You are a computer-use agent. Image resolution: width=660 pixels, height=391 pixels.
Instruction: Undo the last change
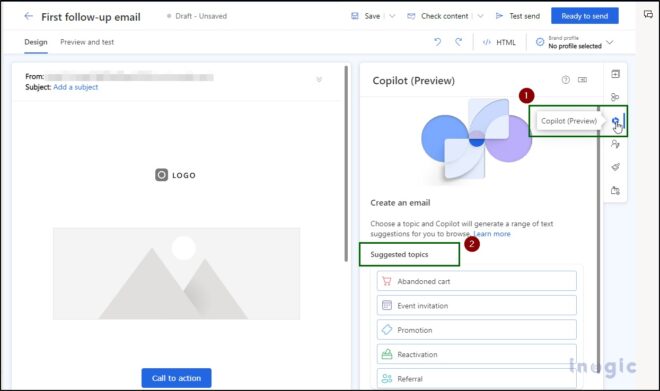(x=438, y=42)
